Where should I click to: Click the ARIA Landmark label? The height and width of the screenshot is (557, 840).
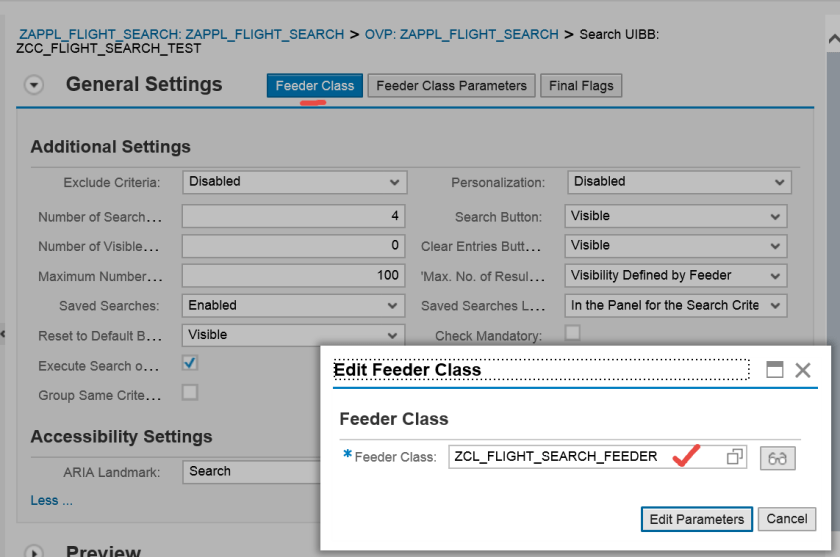click(x=111, y=472)
